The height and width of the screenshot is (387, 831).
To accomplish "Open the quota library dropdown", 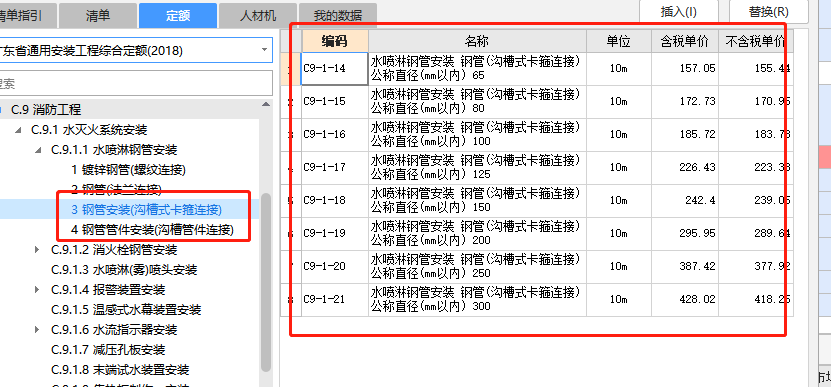I will click(x=264, y=50).
